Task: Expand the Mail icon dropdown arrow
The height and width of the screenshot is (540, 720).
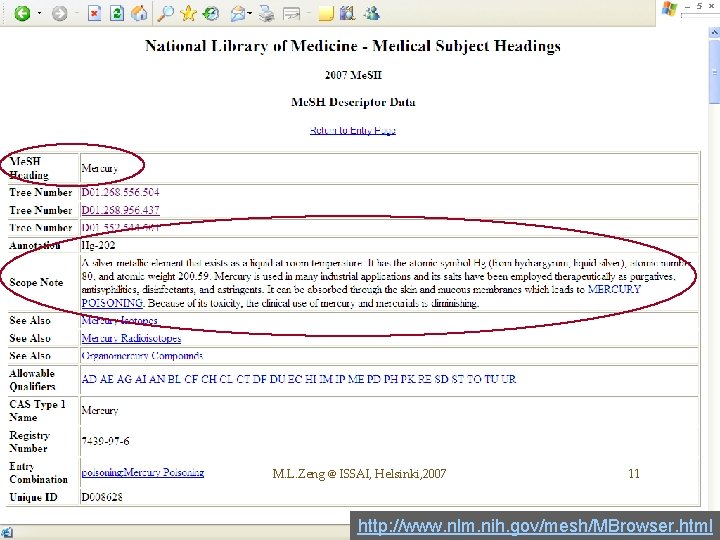Action: (x=249, y=13)
